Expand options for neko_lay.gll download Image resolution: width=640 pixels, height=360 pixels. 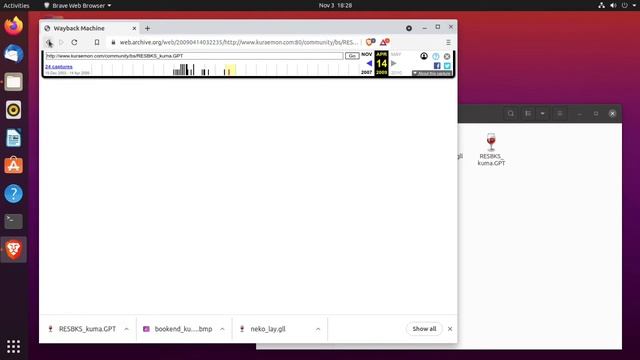(318, 329)
